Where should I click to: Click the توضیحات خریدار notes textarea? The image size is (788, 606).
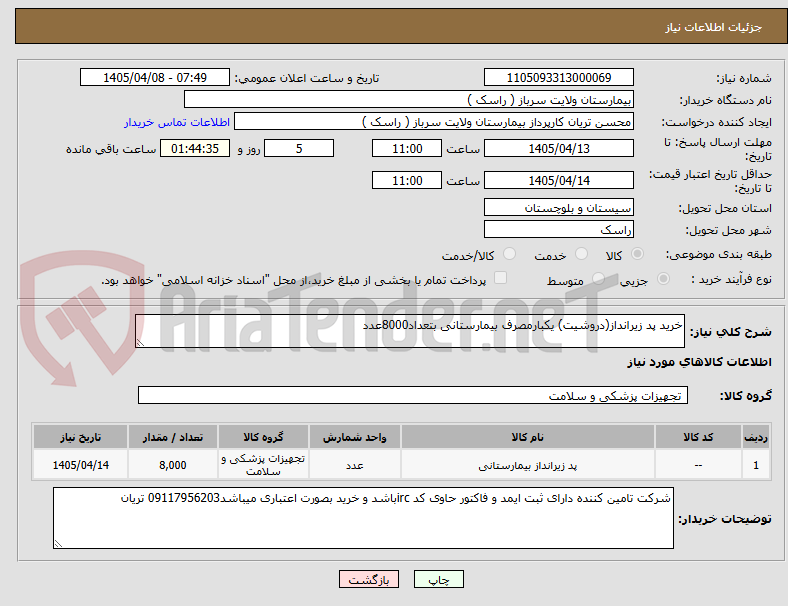[x=363, y=518]
